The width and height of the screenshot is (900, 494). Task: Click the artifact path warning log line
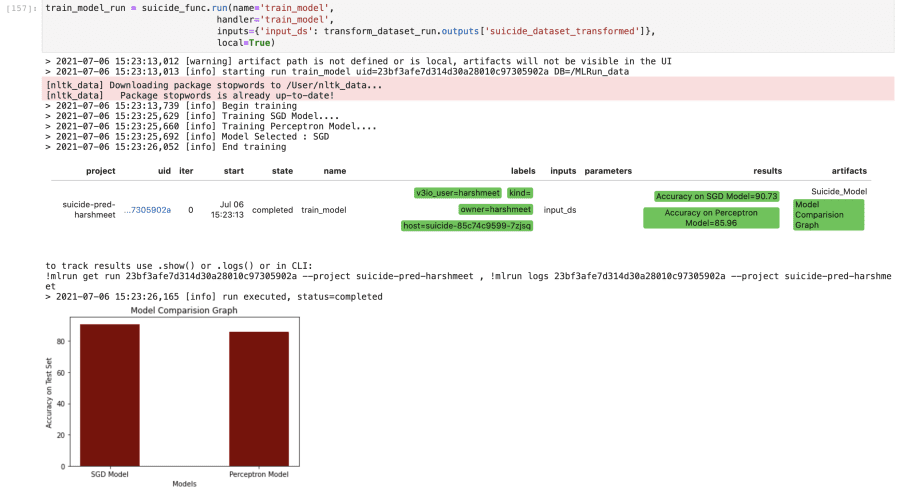359,61
